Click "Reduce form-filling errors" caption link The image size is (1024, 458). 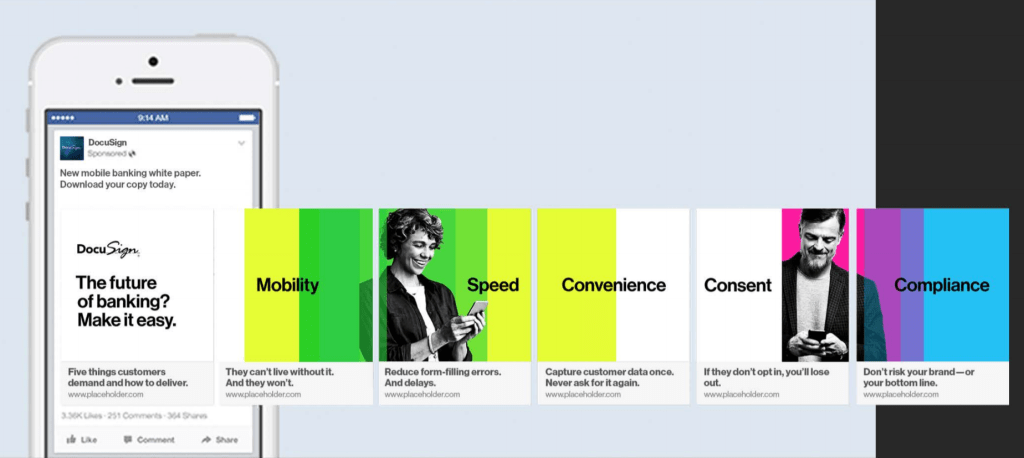[x=443, y=377]
